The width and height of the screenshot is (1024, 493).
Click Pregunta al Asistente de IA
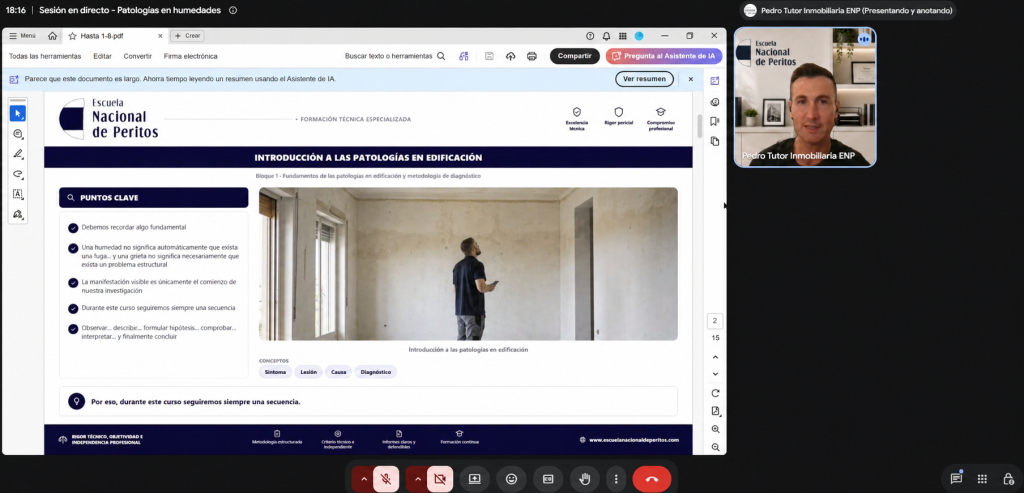point(664,56)
